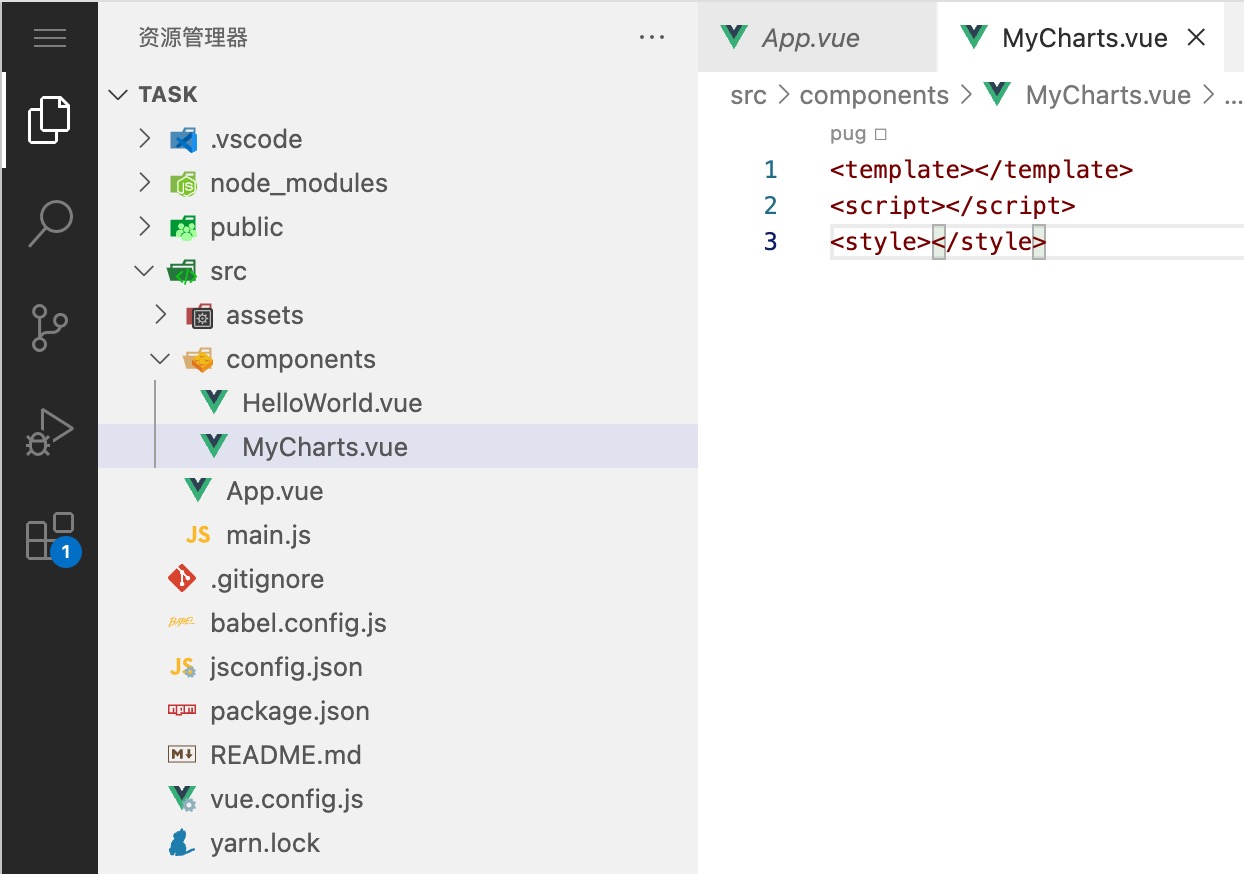The width and height of the screenshot is (1244, 874).
Task: Expand the .vscode folder
Action: pyautogui.click(x=255, y=139)
